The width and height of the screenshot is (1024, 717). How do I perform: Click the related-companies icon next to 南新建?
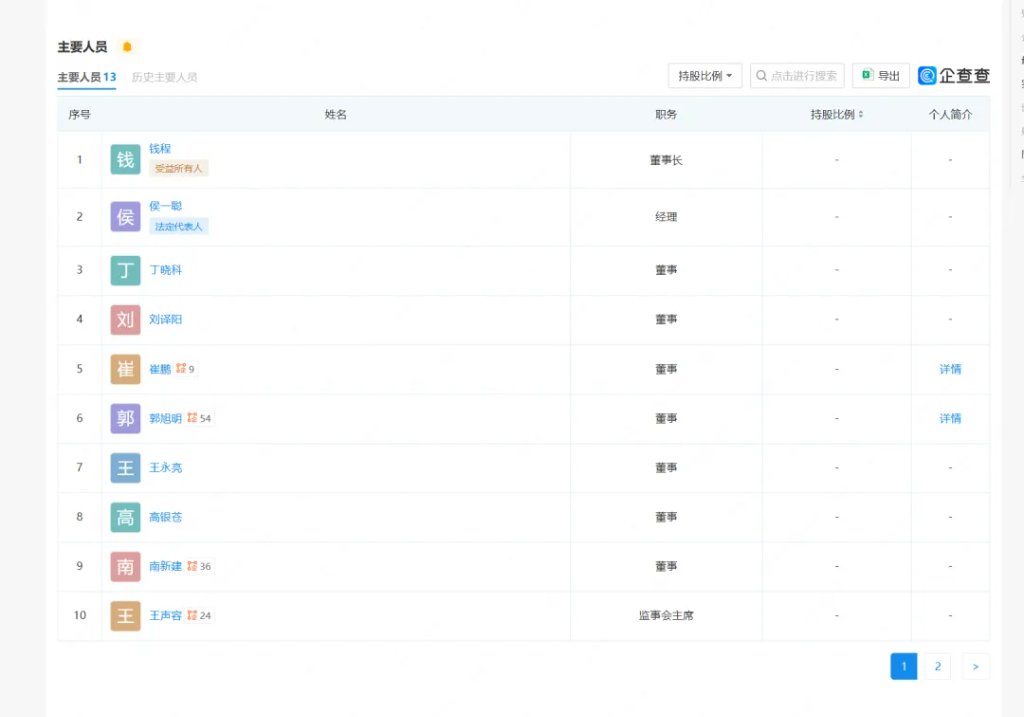coord(192,566)
